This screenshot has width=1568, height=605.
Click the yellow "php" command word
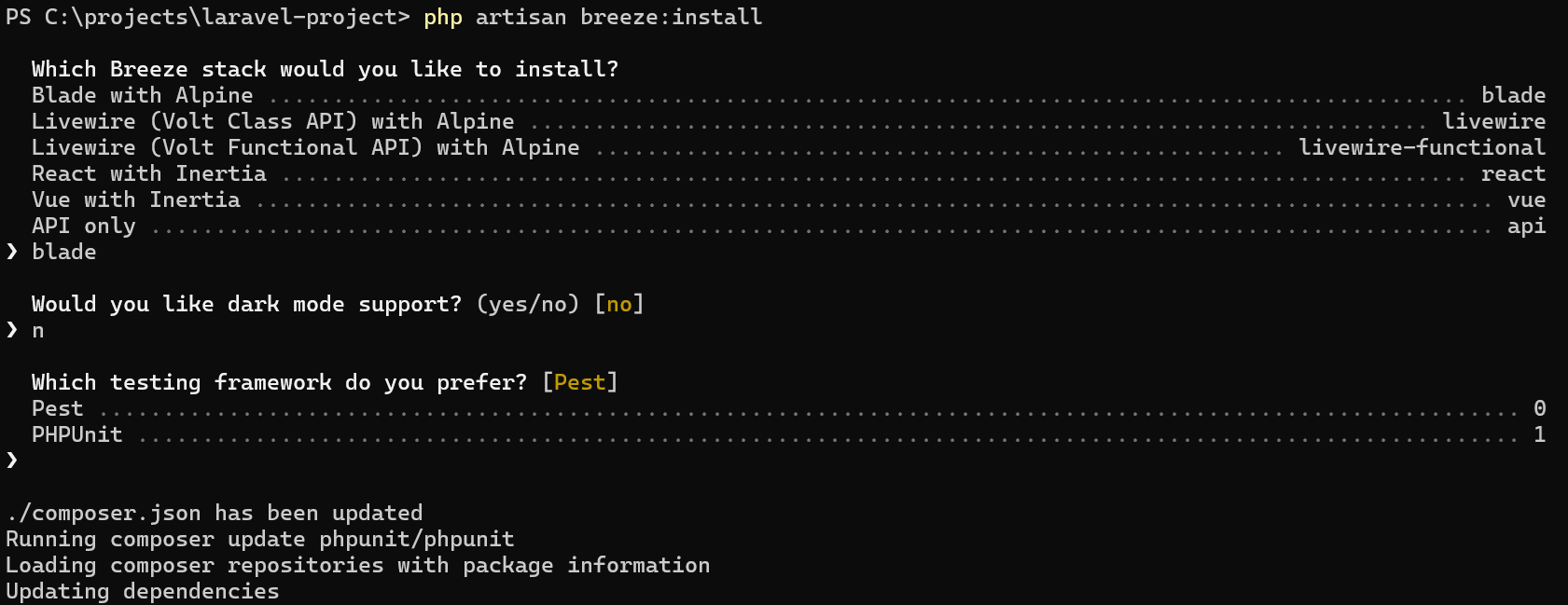click(442, 17)
